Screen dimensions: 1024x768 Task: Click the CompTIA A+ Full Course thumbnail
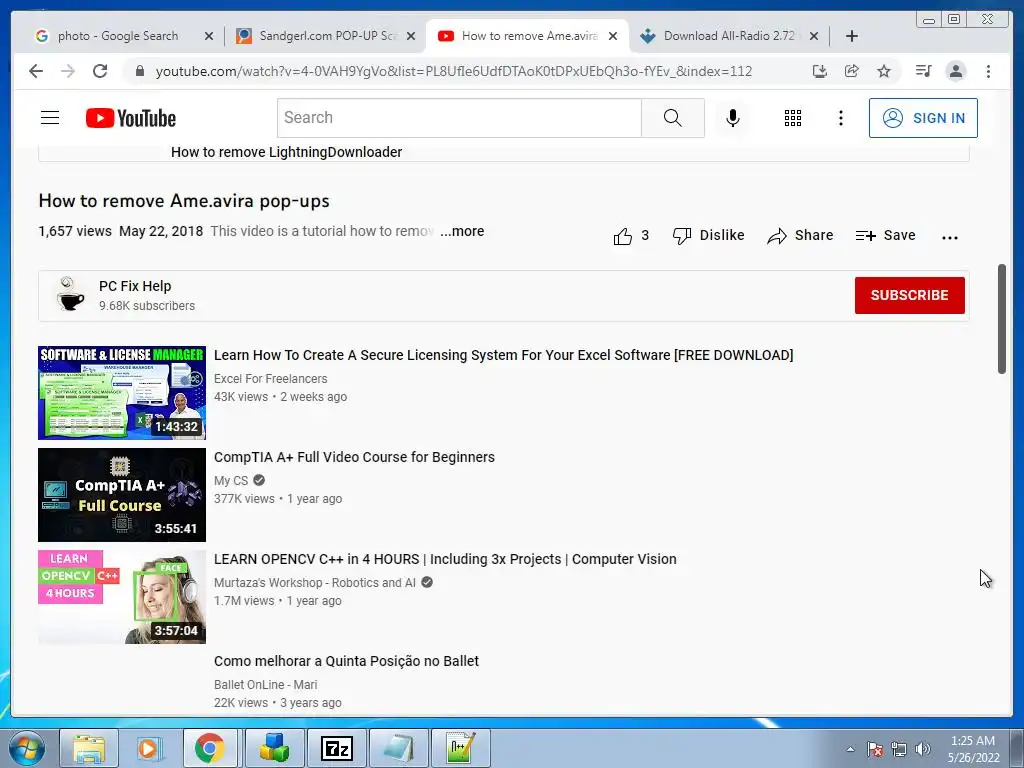pyautogui.click(x=122, y=494)
